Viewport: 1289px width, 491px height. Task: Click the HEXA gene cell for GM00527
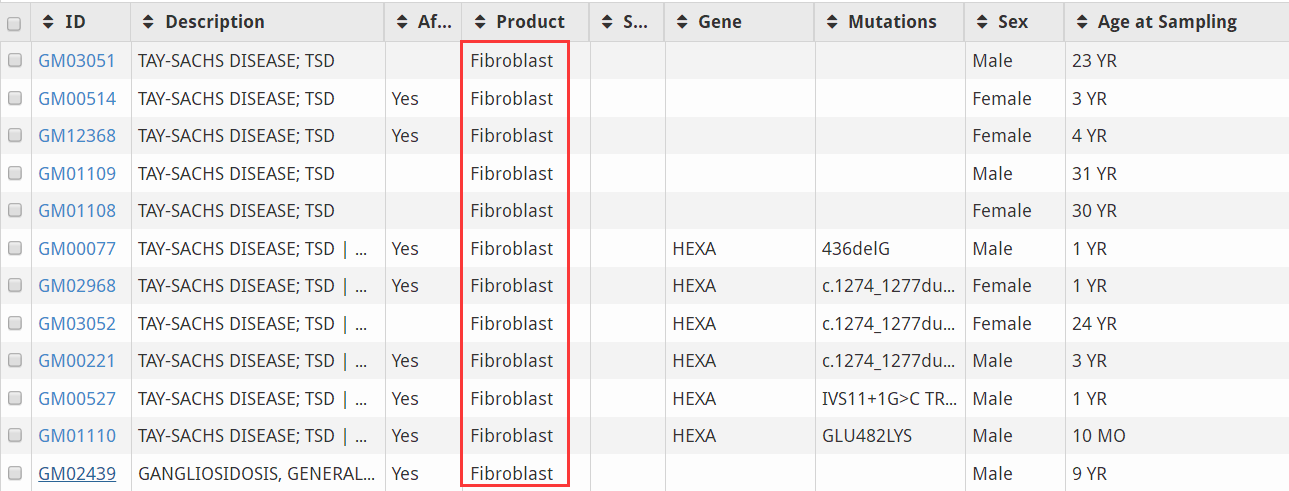[694, 398]
